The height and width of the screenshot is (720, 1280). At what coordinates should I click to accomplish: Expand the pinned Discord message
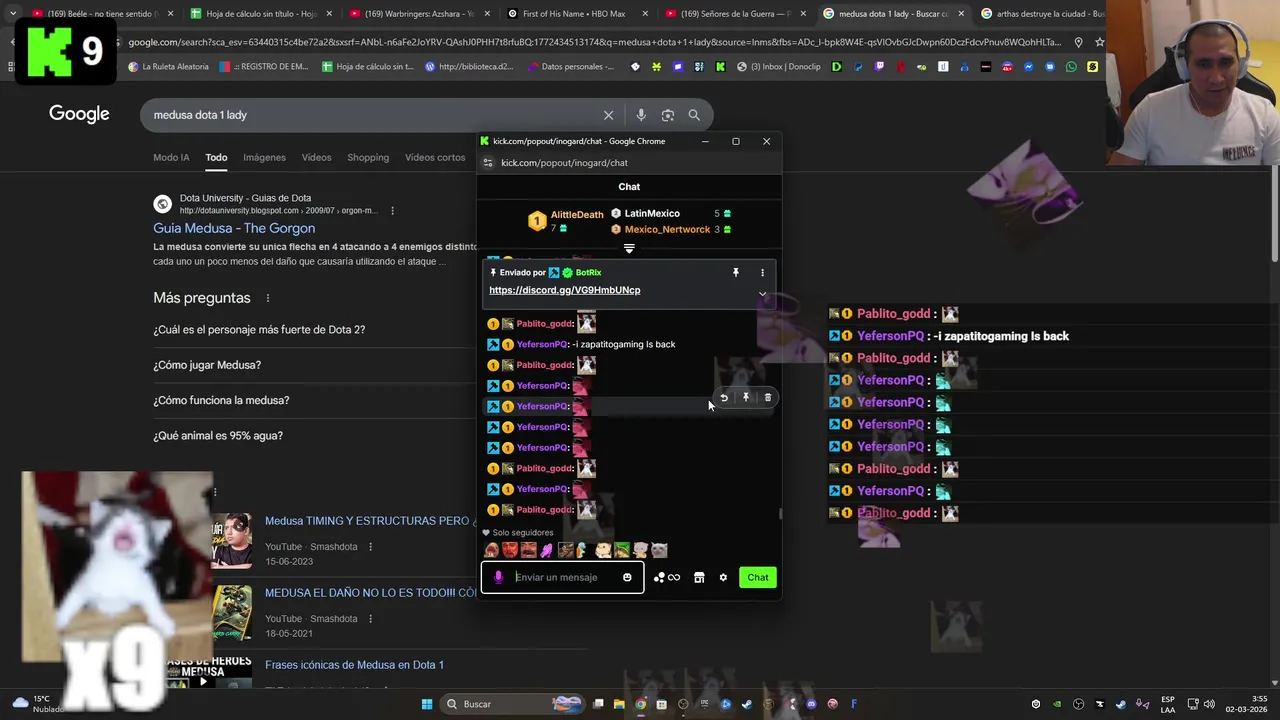762,294
